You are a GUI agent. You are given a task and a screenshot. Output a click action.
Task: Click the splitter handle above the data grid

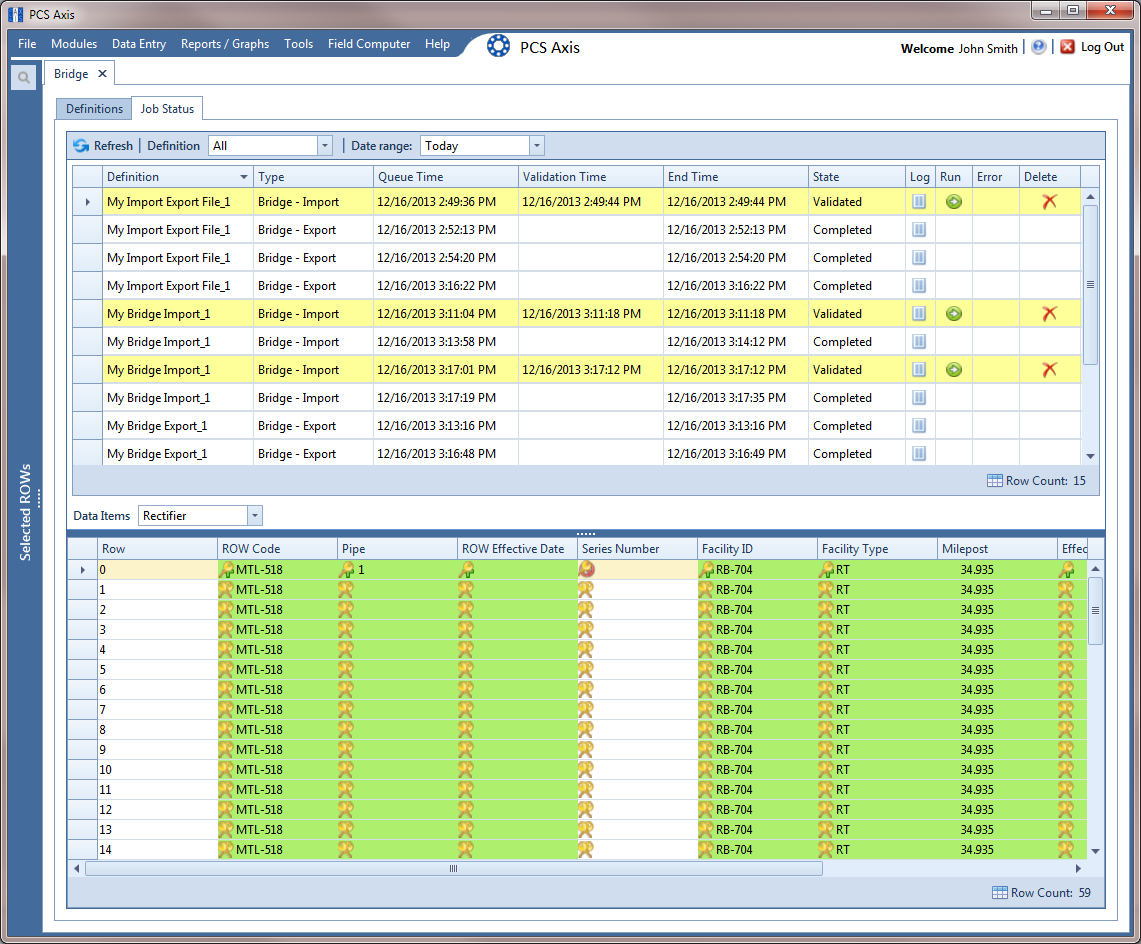(586, 534)
